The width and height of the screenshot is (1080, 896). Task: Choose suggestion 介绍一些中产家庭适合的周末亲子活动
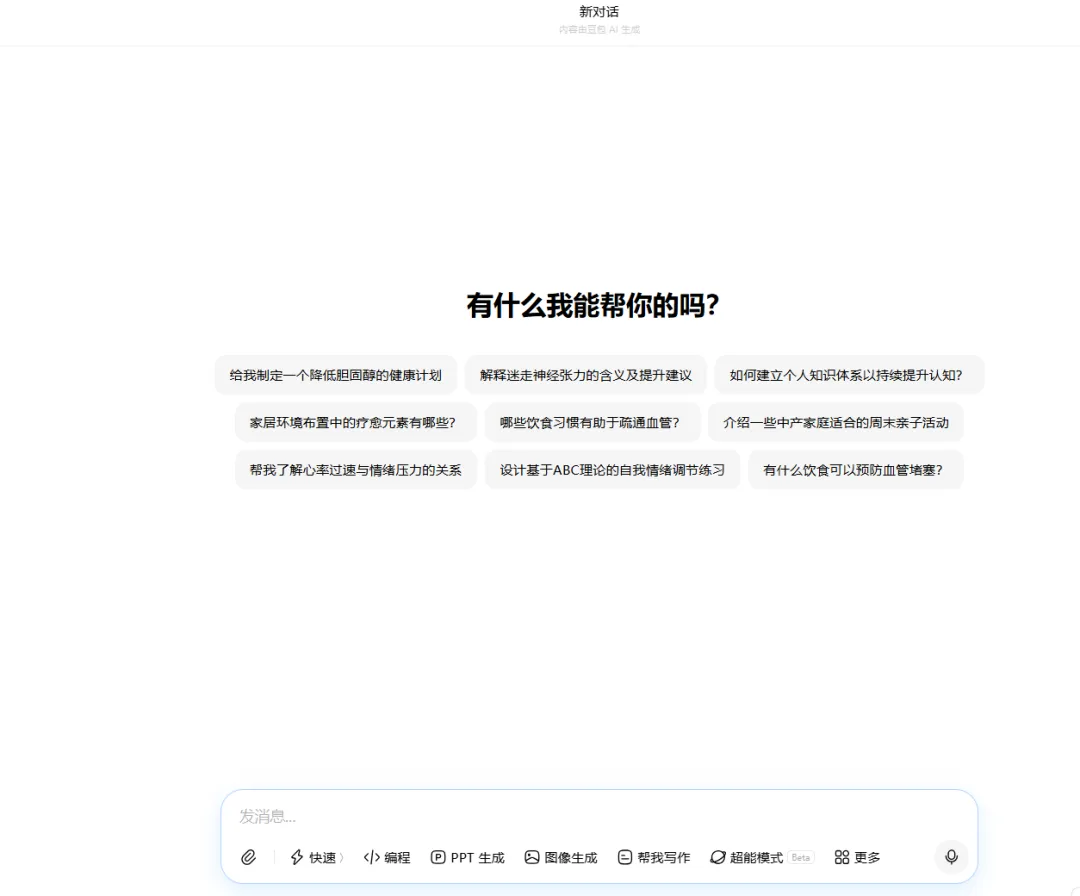[x=835, y=422]
